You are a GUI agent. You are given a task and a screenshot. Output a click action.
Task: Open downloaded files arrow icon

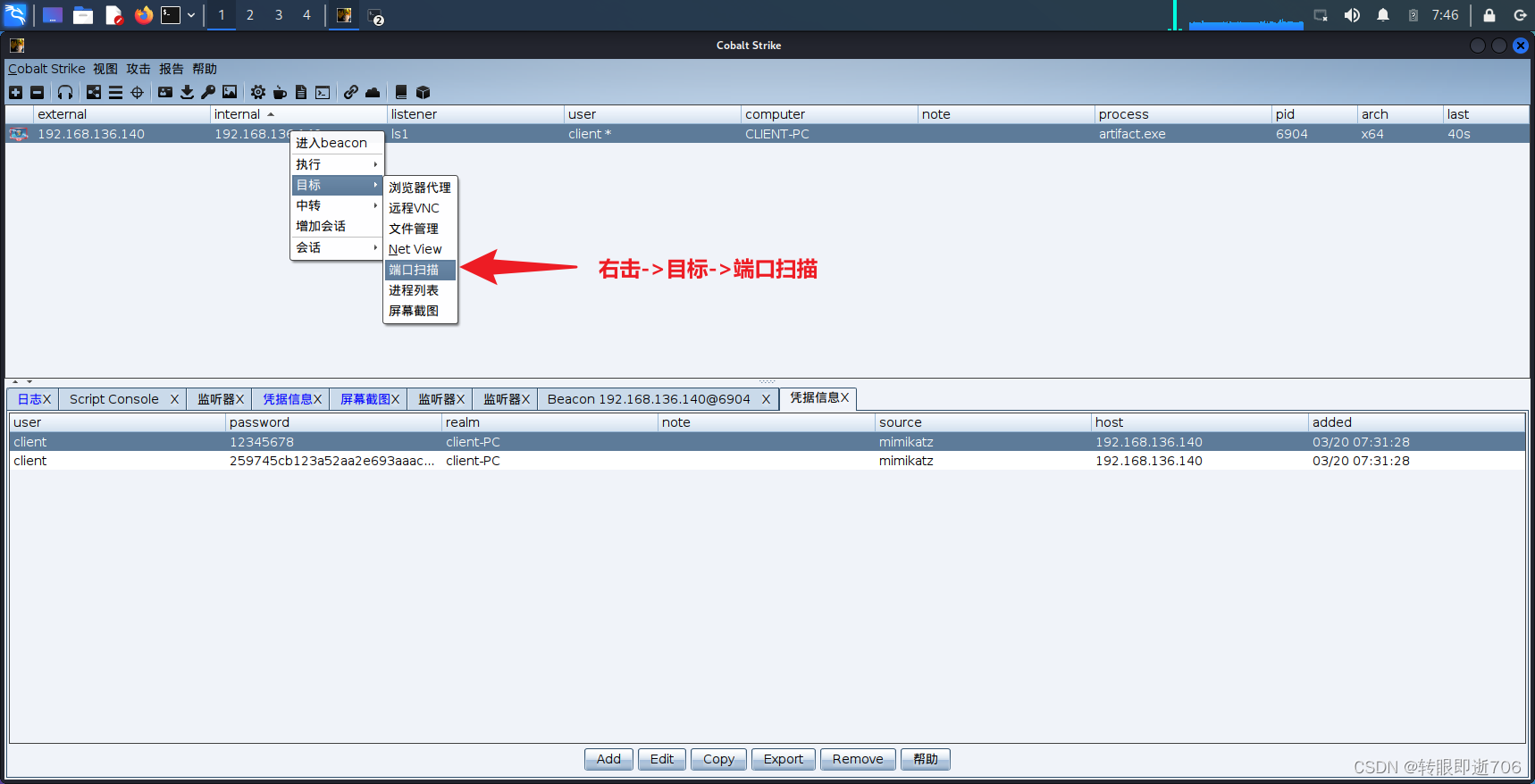pos(187,92)
